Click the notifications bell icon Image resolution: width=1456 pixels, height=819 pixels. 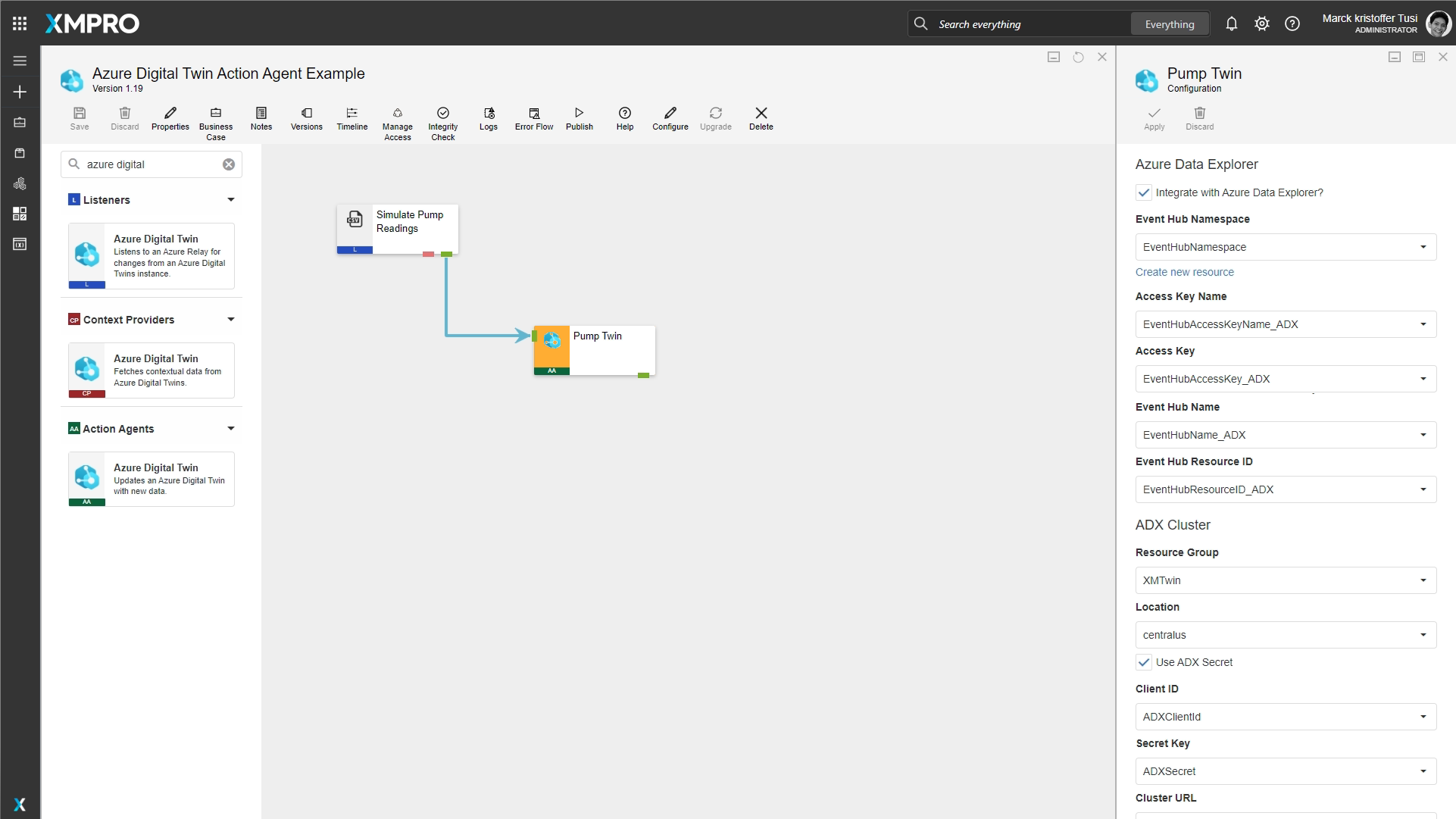(1231, 23)
